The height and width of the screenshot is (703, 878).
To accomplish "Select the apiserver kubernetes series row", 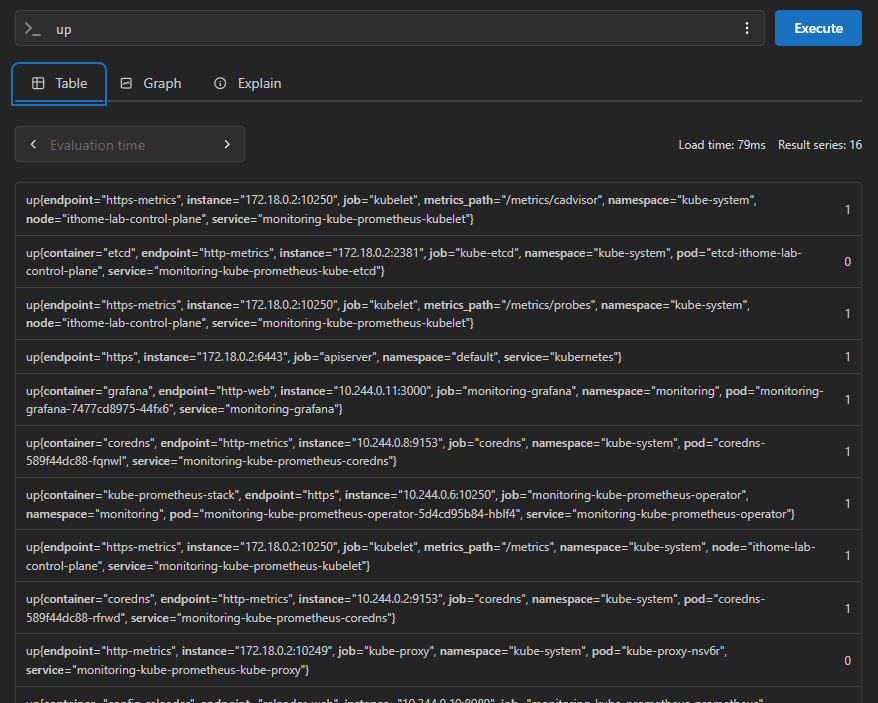I will coord(438,357).
